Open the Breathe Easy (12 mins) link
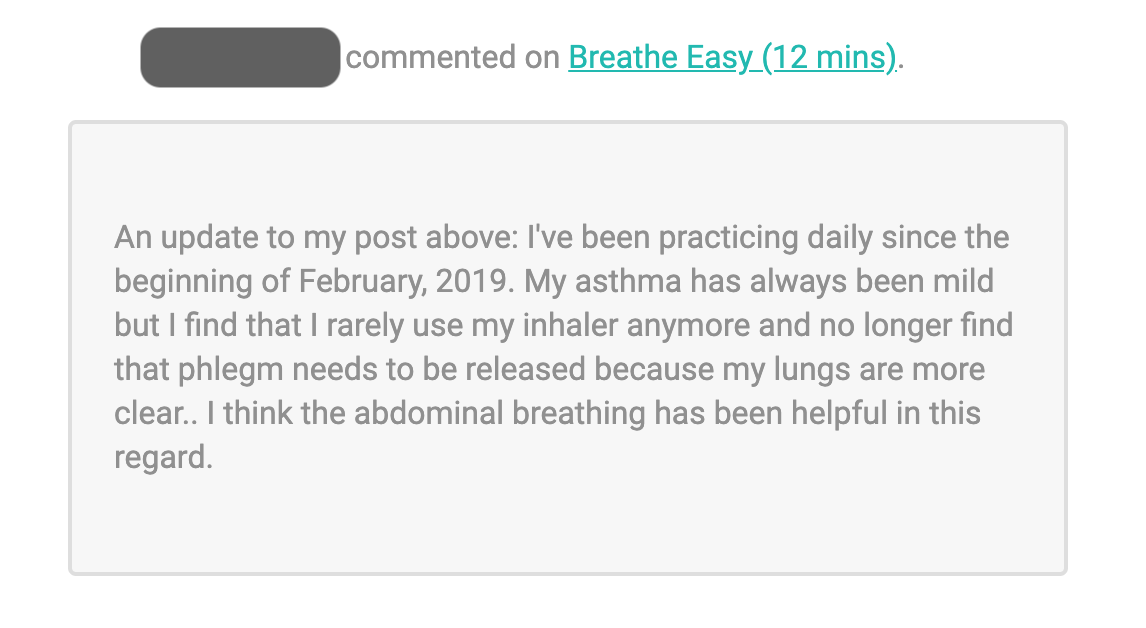The image size is (1146, 628). coord(732,57)
